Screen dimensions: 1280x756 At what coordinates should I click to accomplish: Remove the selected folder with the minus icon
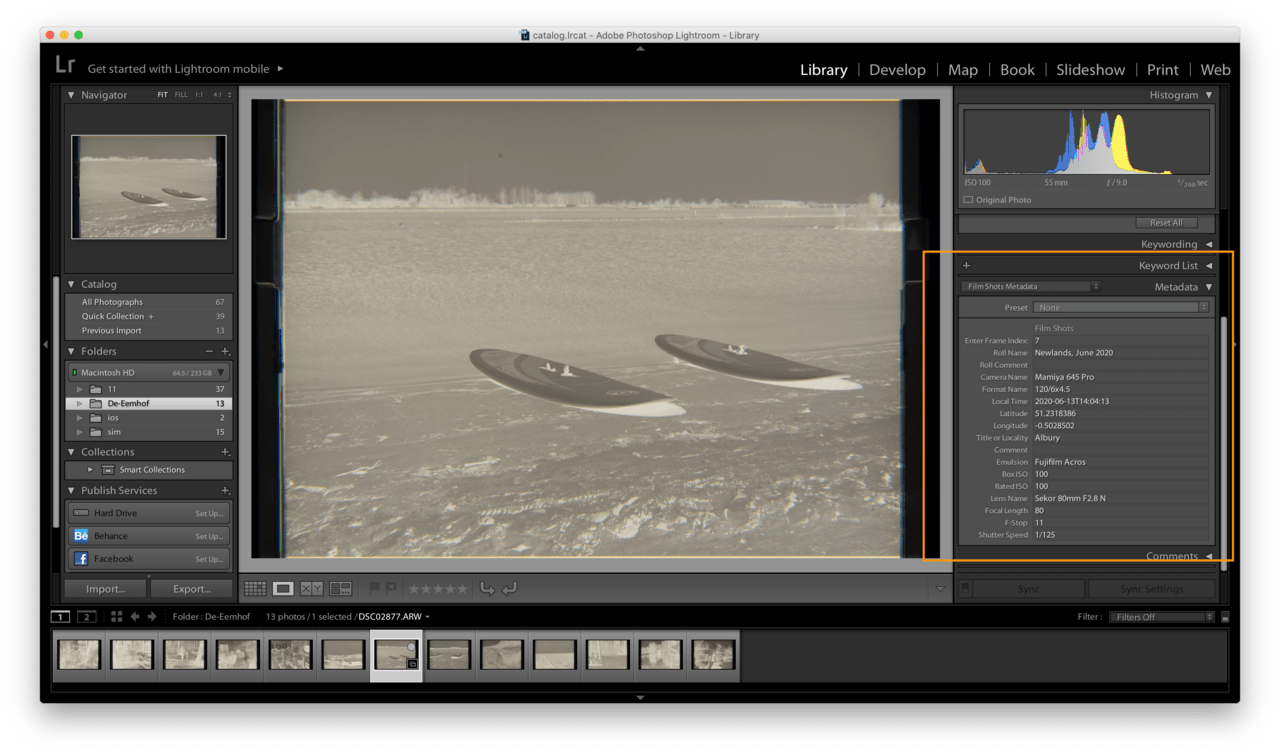[x=209, y=351]
